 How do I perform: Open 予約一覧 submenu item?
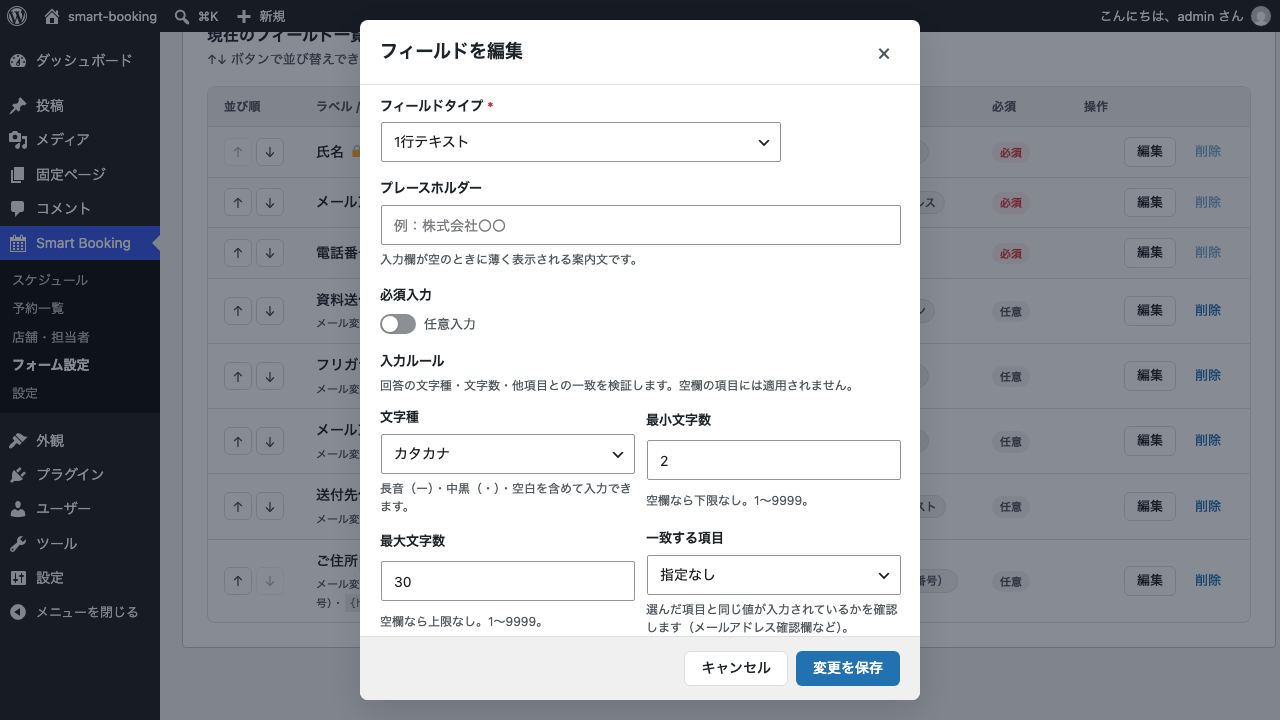pos(80,308)
